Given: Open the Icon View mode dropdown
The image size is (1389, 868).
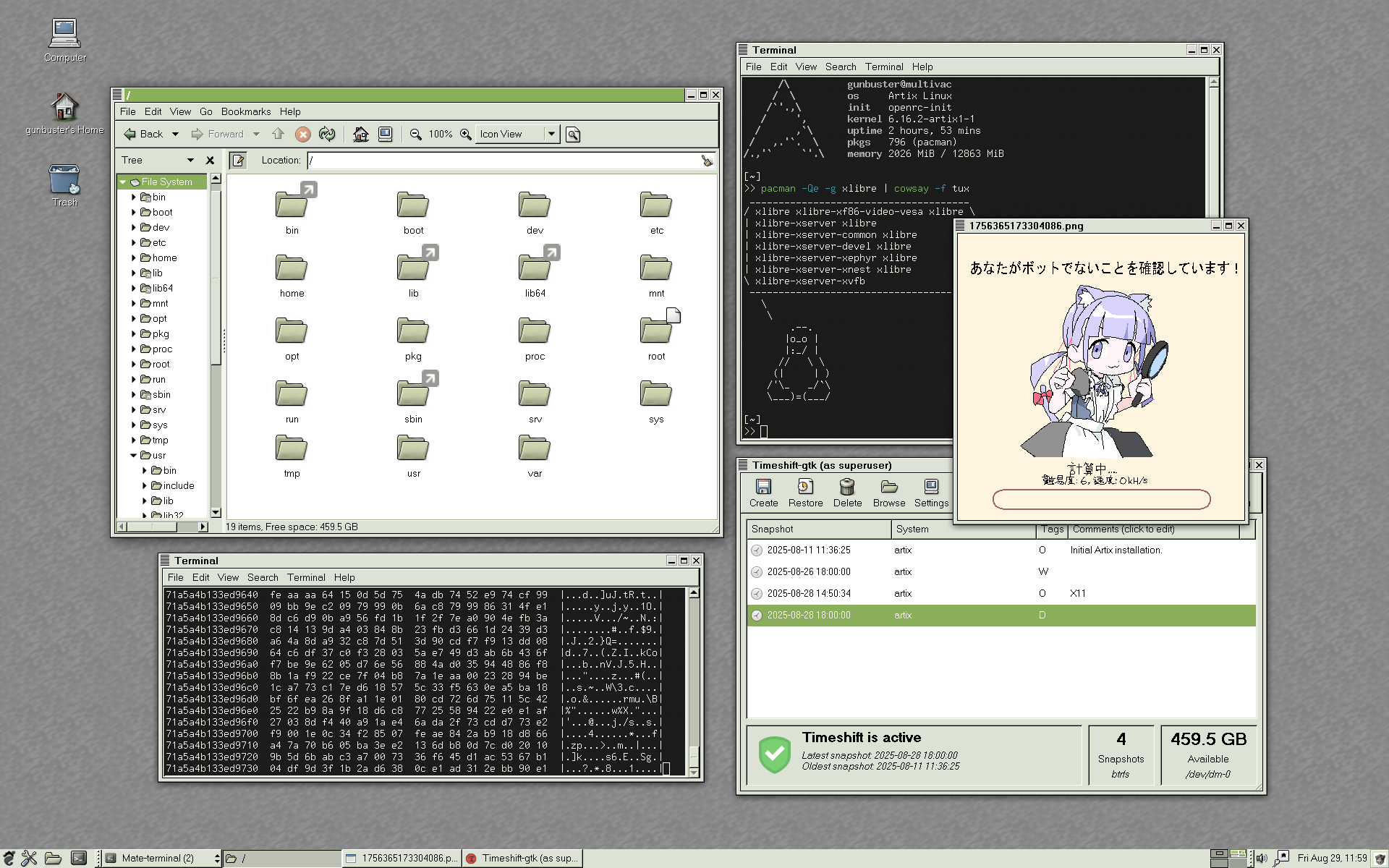Looking at the screenshot, I should pos(551,134).
